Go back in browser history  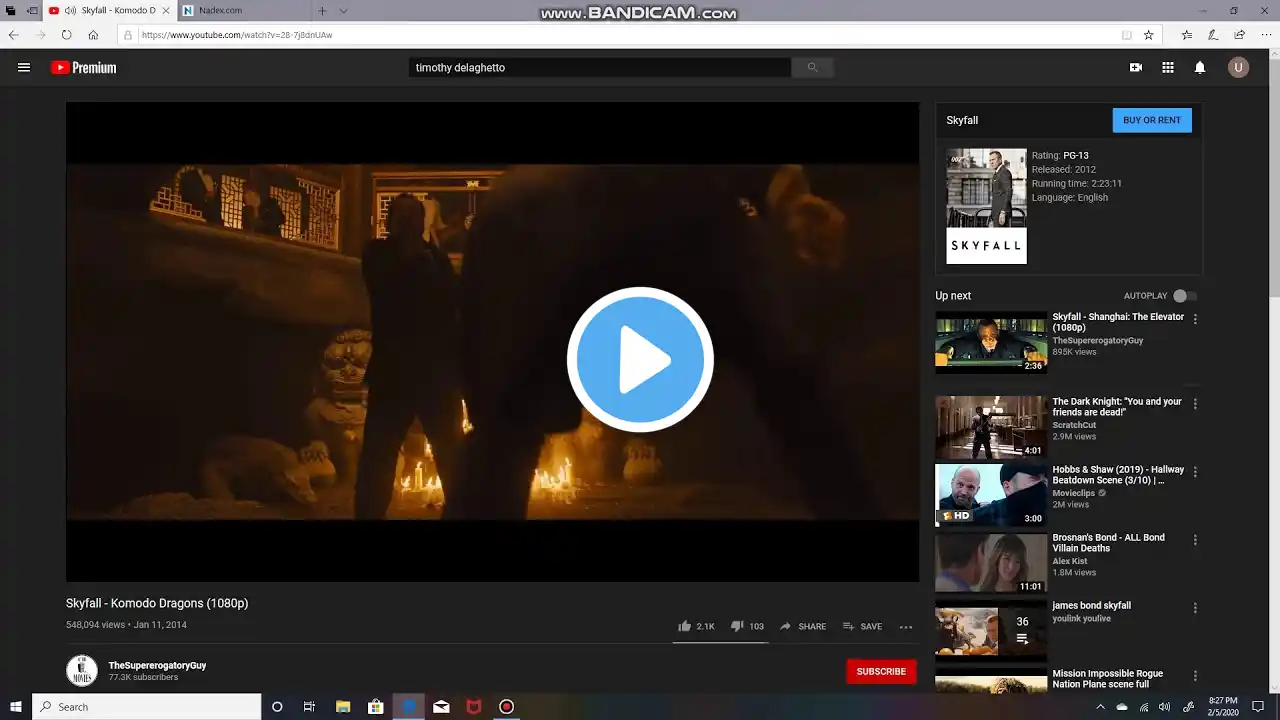14,35
